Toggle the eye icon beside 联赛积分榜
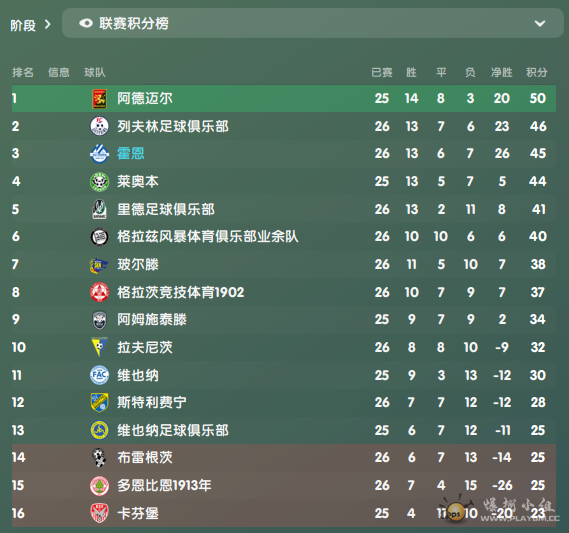569x533 pixels. tap(86, 24)
